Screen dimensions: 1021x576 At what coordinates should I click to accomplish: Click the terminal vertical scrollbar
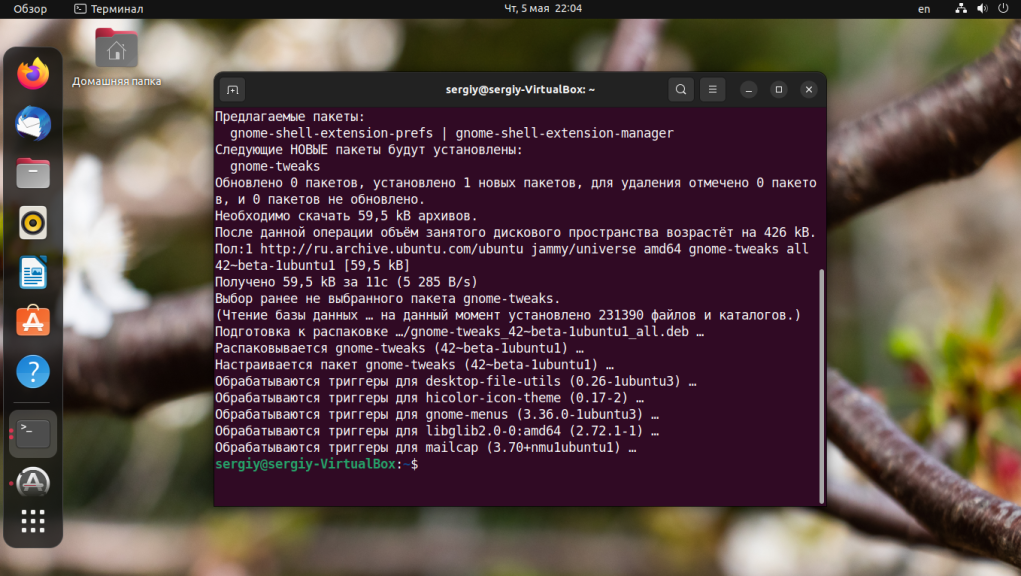click(821, 385)
